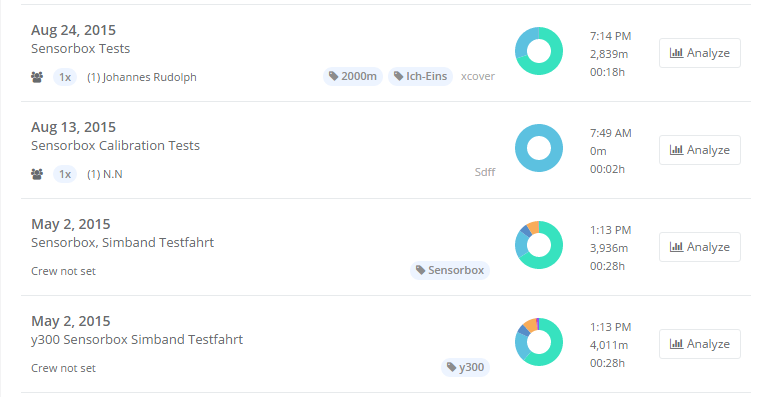768x397 pixels.
Task: Analyze the Sensorbox Calibration Tests session
Action: tap(699, 150)
